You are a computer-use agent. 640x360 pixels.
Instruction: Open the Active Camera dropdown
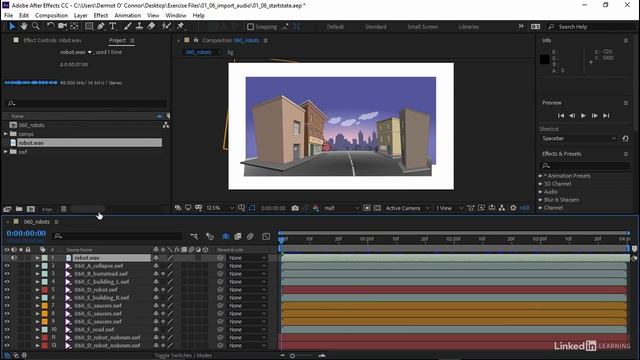(x=407, y=208)
